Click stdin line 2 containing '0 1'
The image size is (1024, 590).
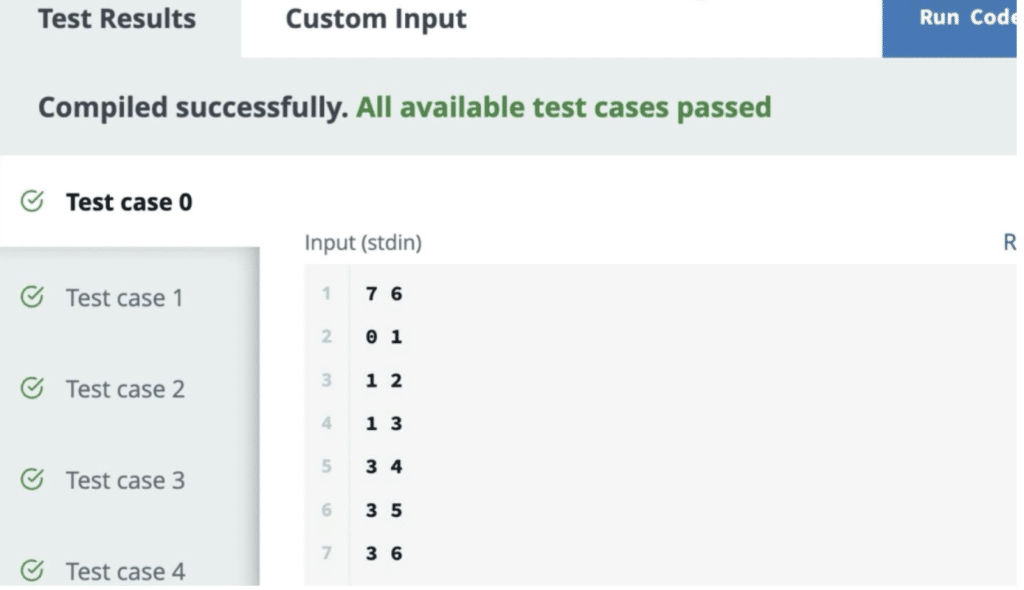coord(384,337)
